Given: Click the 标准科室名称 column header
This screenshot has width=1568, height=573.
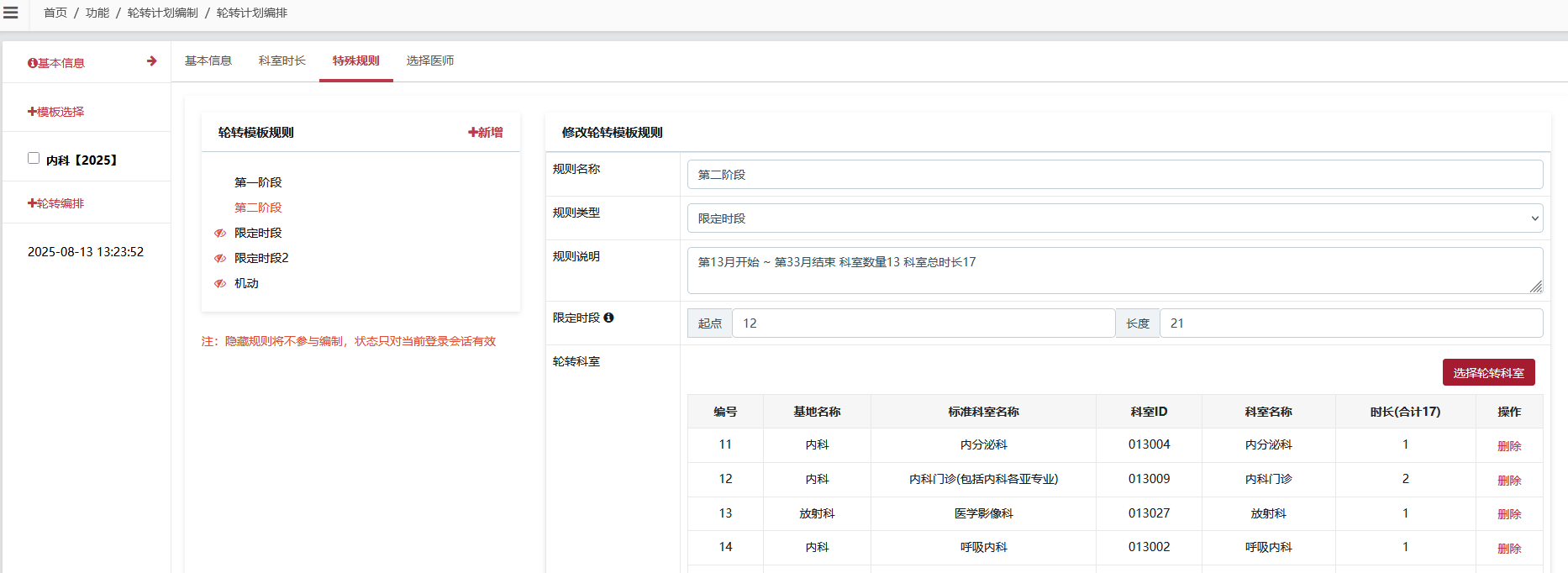Looking at the screenshot, I should coord(983,412).
